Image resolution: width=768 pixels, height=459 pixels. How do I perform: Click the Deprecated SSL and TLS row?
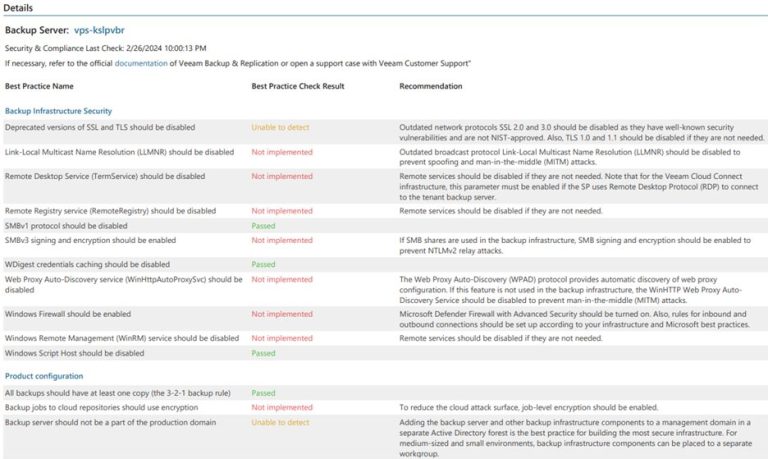click(x=100, y=128)
